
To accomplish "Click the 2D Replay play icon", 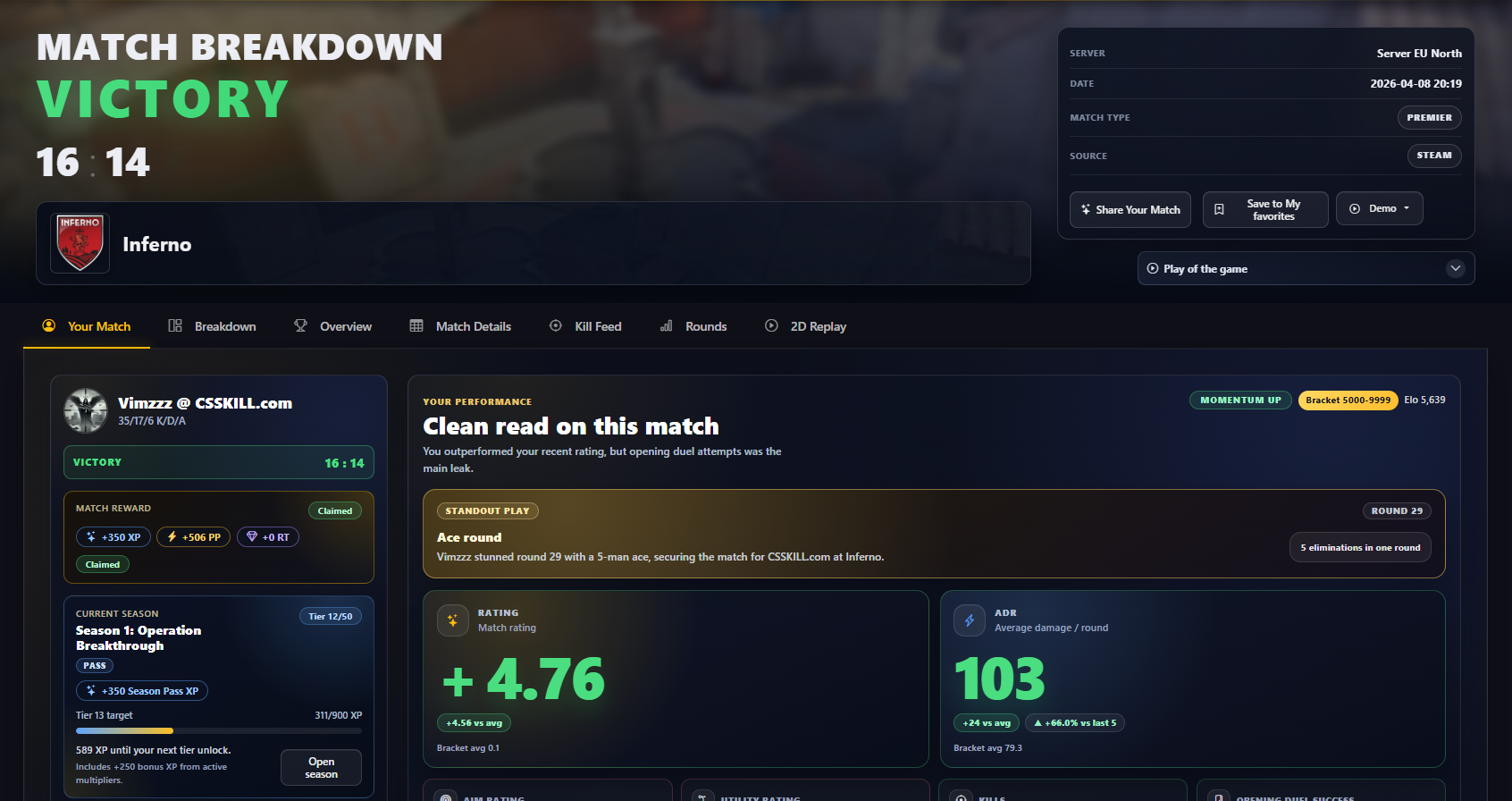I will point(771,325).
